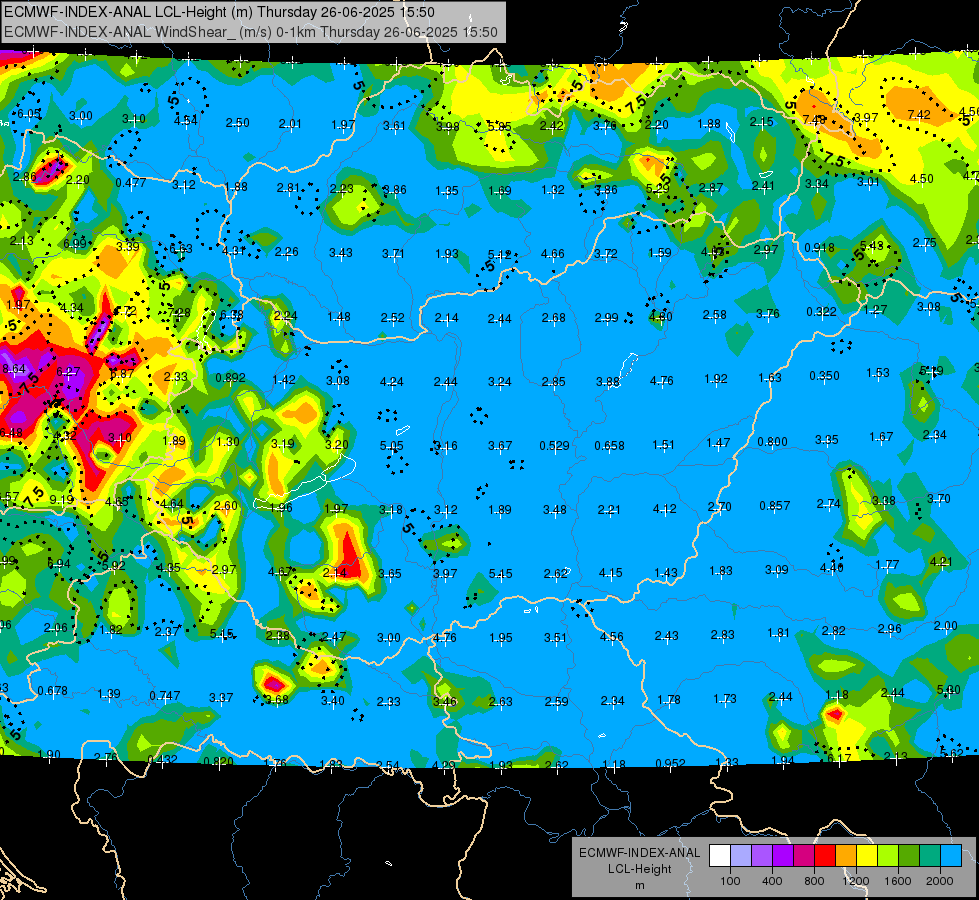Image resolution: width=979 pixels, height=900 pixels.
Task: Click the LCL-Height title line at top
Action: click(x=219, y=12)
